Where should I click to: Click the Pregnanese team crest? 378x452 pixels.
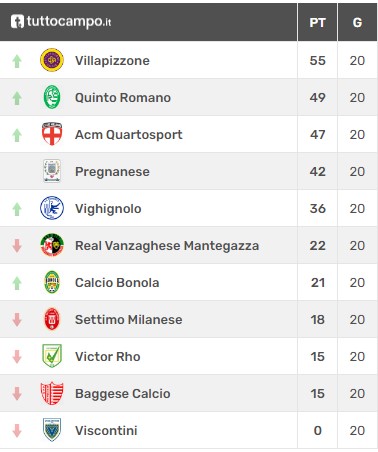(52, 171)
